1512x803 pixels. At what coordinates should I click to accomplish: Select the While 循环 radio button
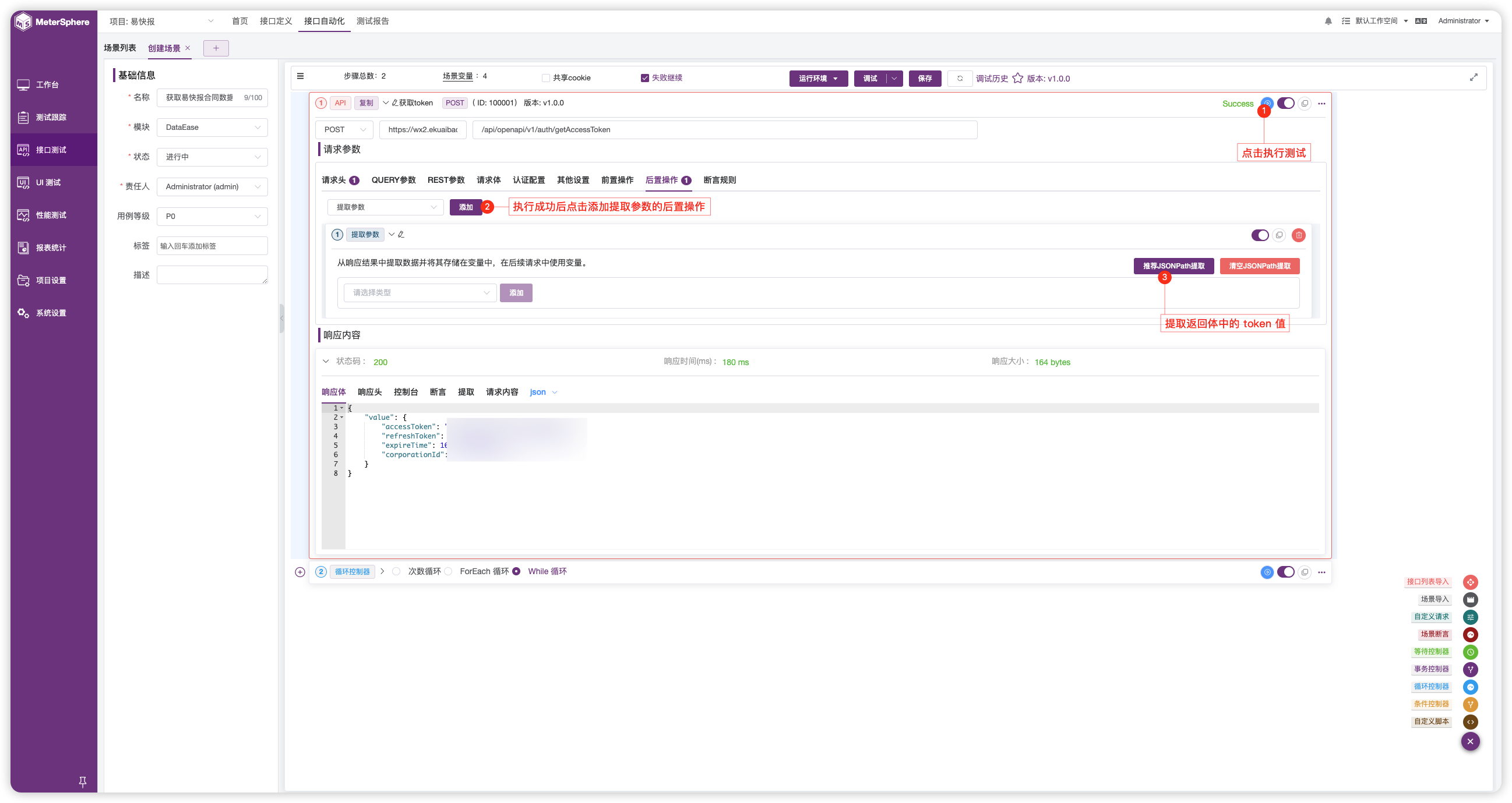pyautogui.click(x=516, y=571)
